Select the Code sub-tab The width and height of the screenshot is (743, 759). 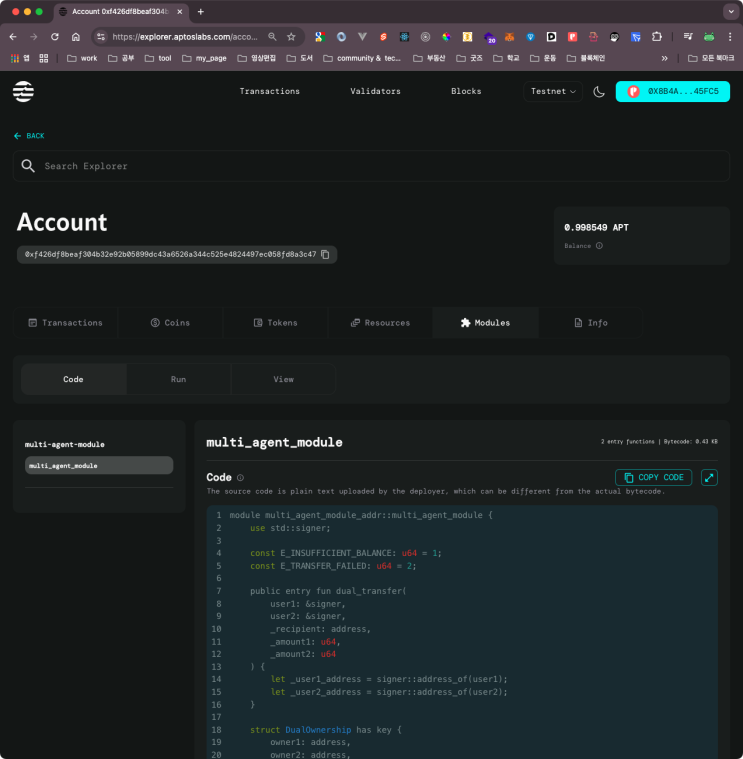74,380
